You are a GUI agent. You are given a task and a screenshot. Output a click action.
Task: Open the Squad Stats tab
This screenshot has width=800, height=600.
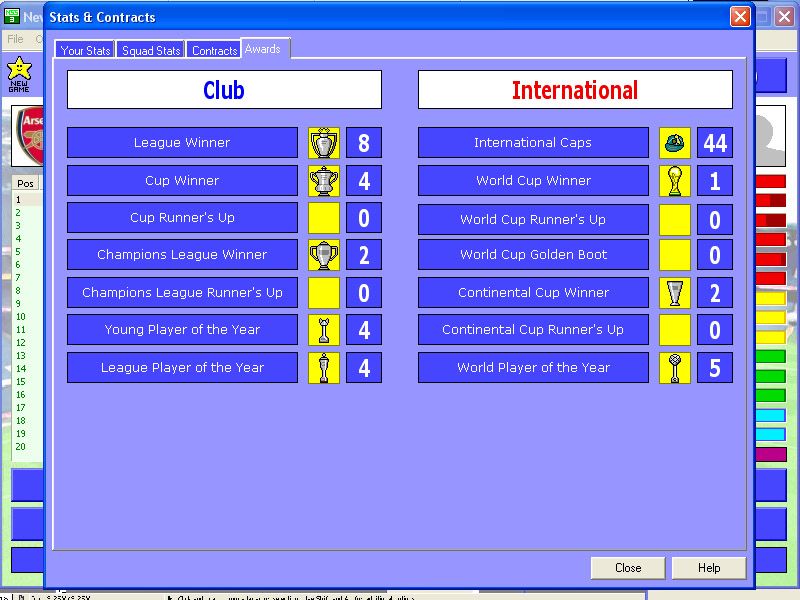[x=151, y=50]
